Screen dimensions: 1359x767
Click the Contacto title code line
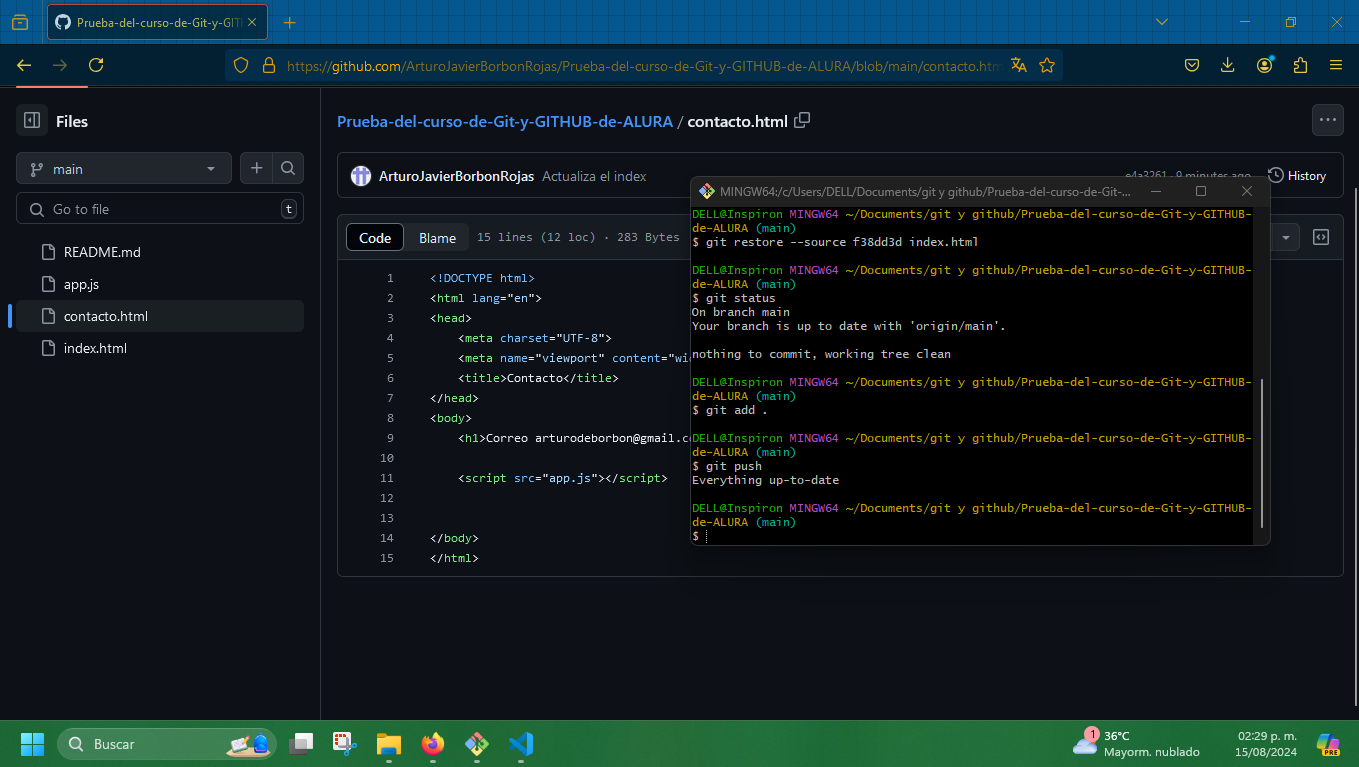pos(539,378)
